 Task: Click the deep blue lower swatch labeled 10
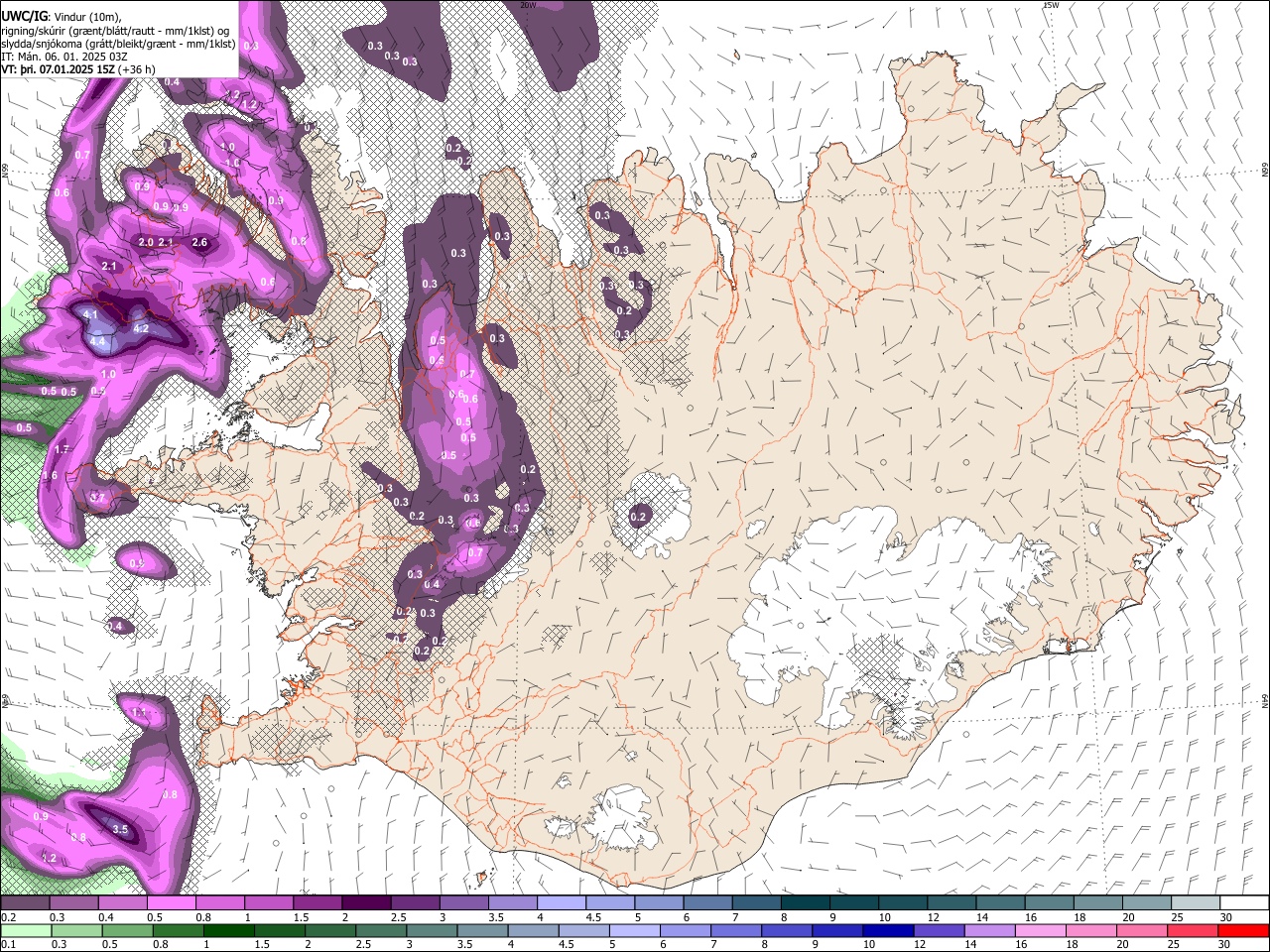[887, 931]
